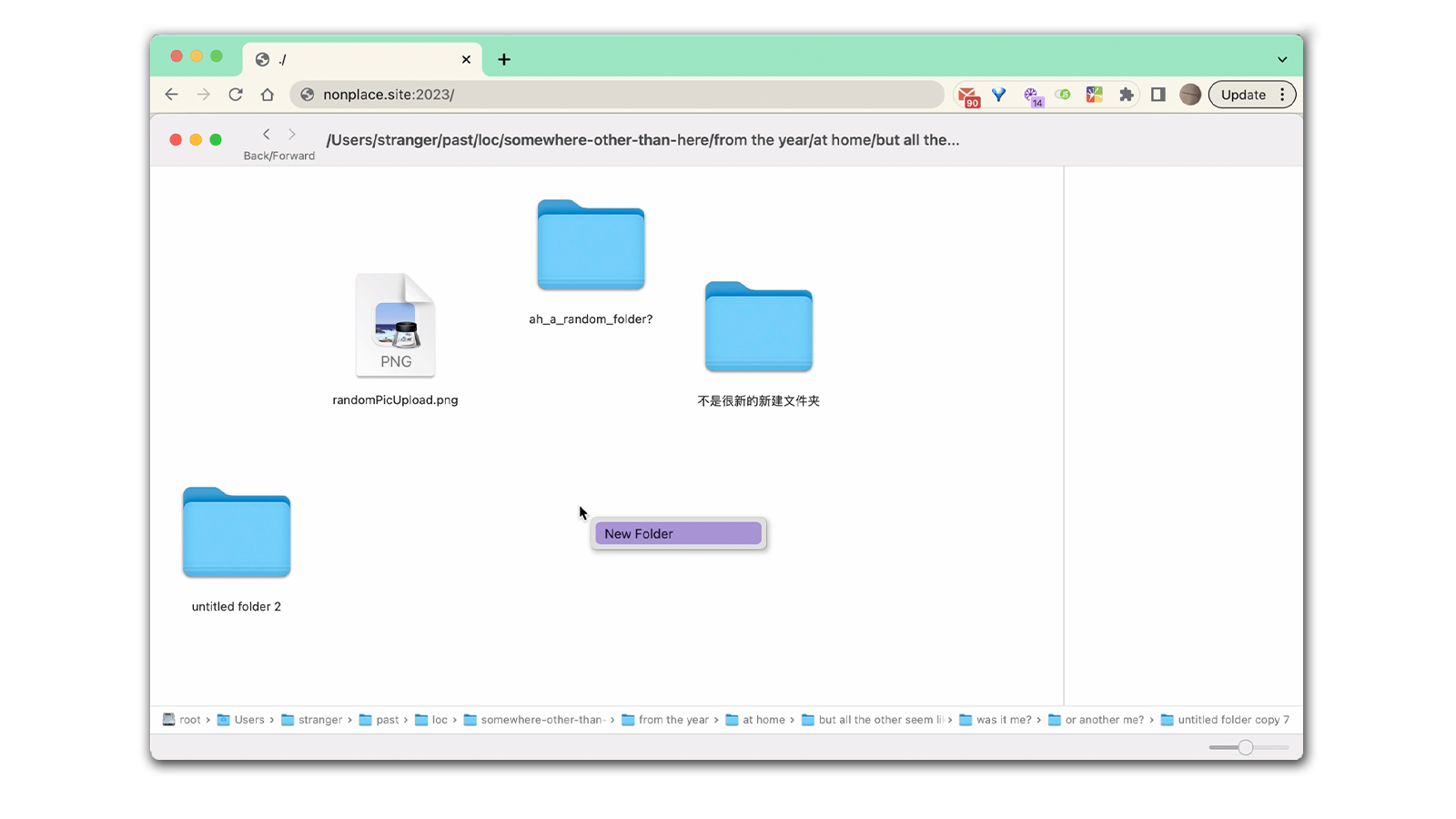1456x819 pixels.
Task: Select the 不是很新的新建文件夹 folder icon
Action: point(758,328)
